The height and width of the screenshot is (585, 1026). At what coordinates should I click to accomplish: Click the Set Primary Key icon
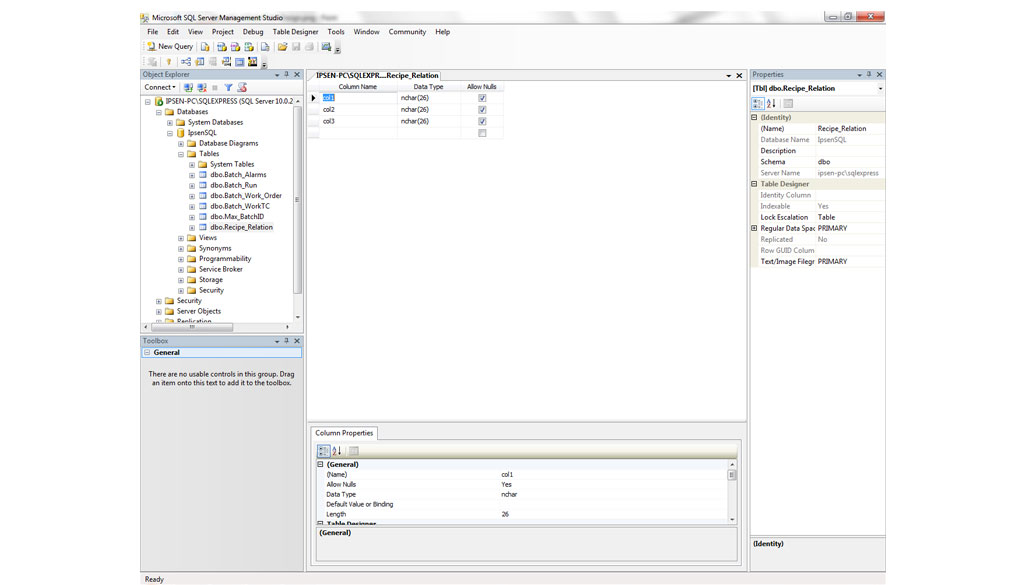pyautogui.click(x=169, y=62)
